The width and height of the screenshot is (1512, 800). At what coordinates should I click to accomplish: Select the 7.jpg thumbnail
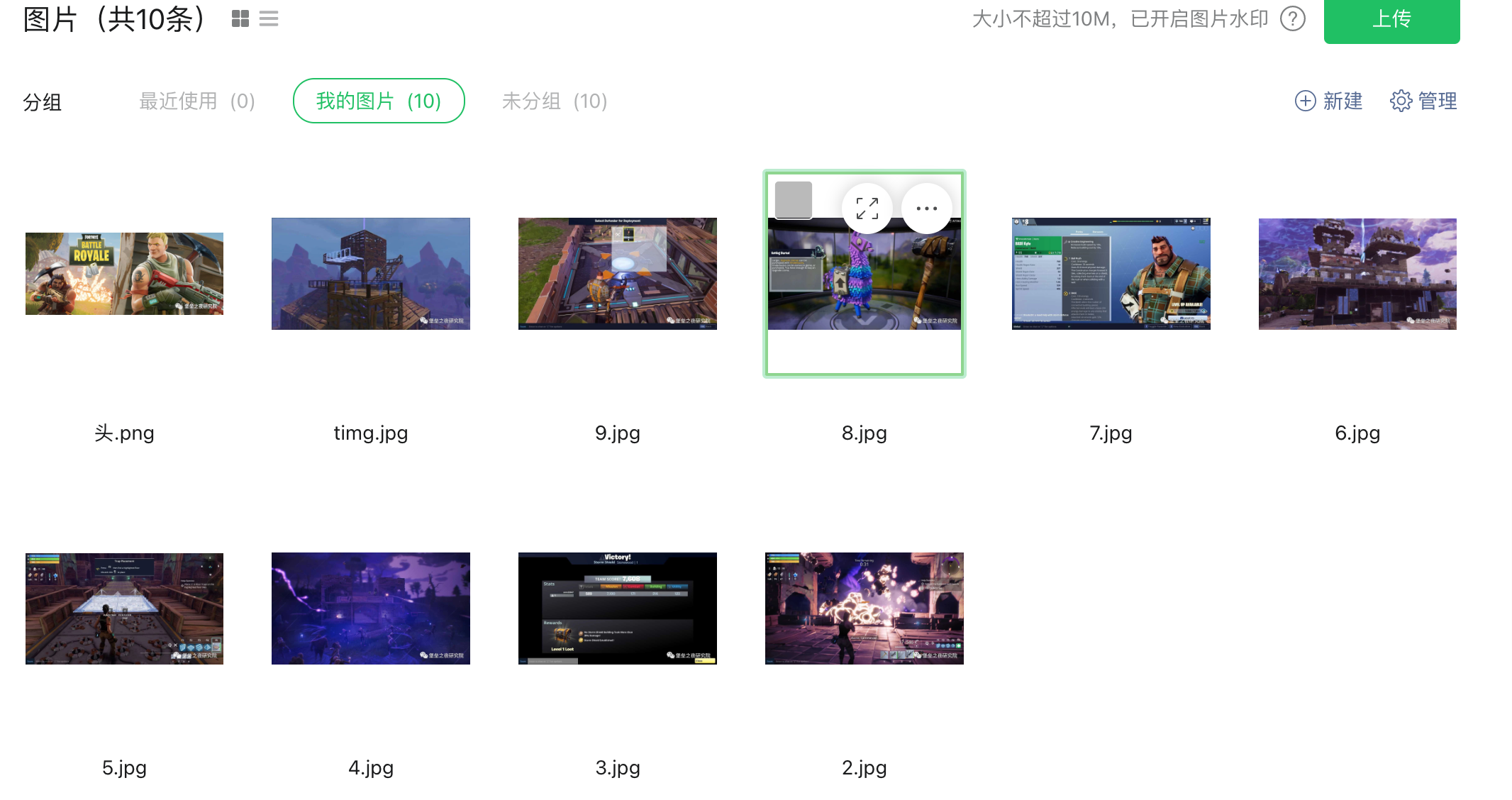[x=1111, y=274]
